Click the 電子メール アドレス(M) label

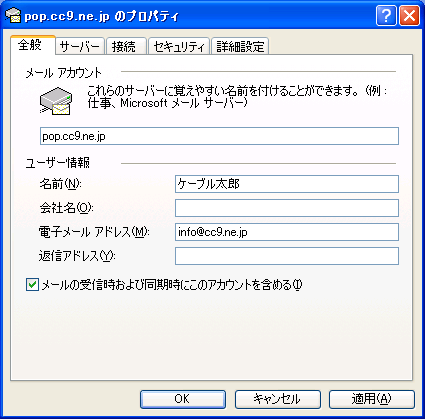click(94, 232)
